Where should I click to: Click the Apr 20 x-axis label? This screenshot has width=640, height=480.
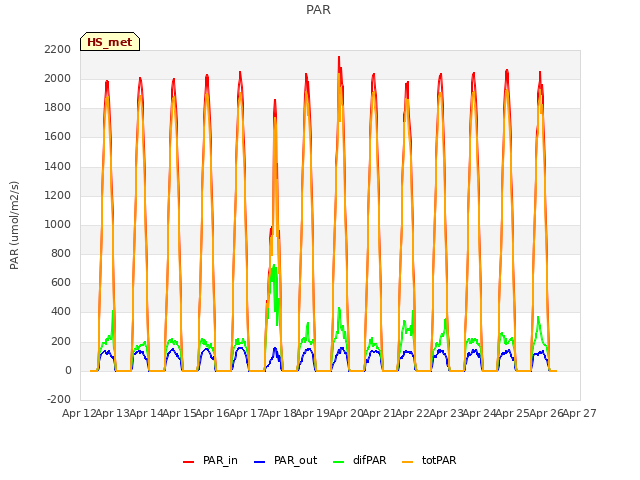tap(346, 413)
